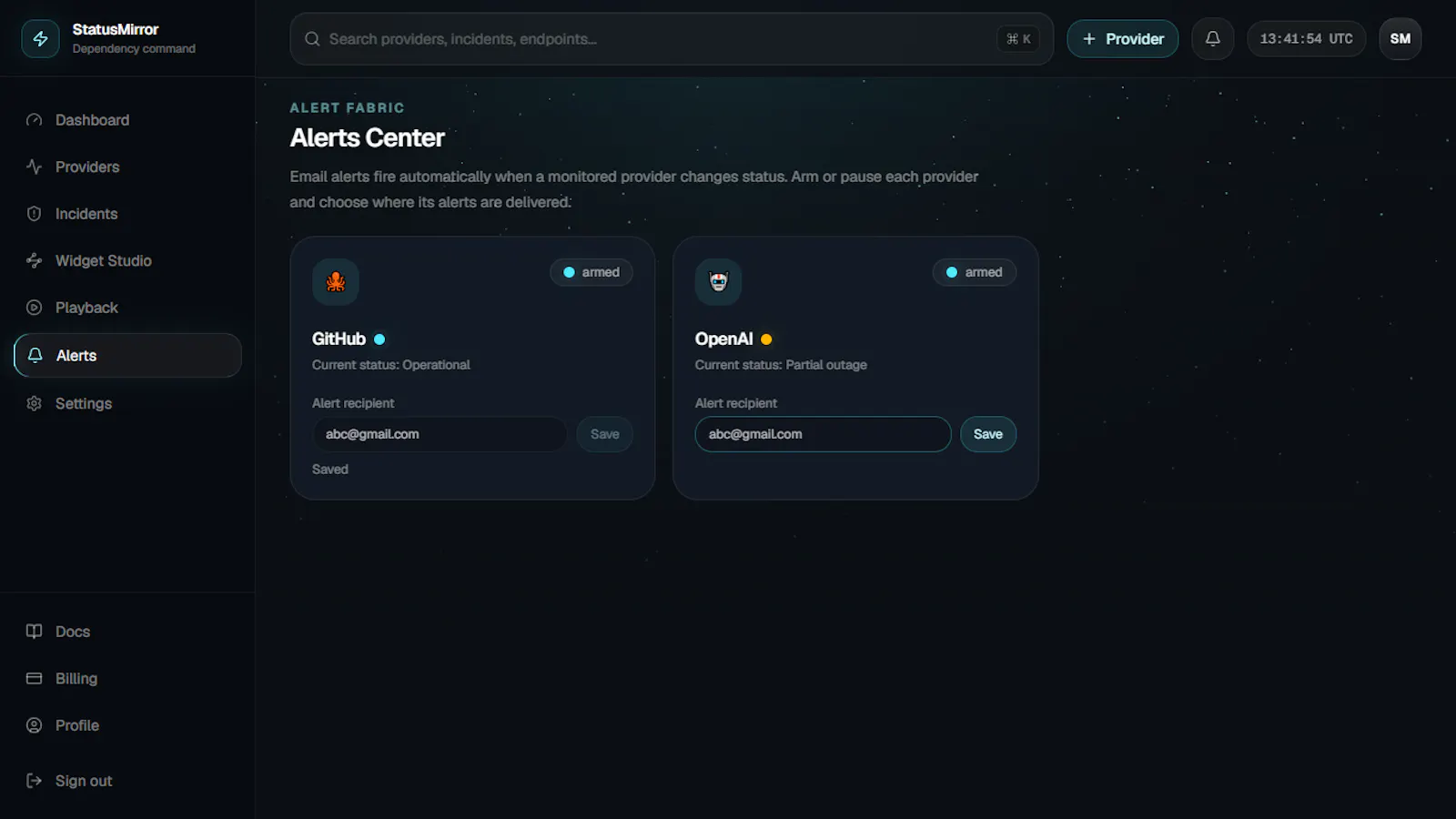Go to Providers in the sidebar
1456x819 pixels.
[127, 167]
